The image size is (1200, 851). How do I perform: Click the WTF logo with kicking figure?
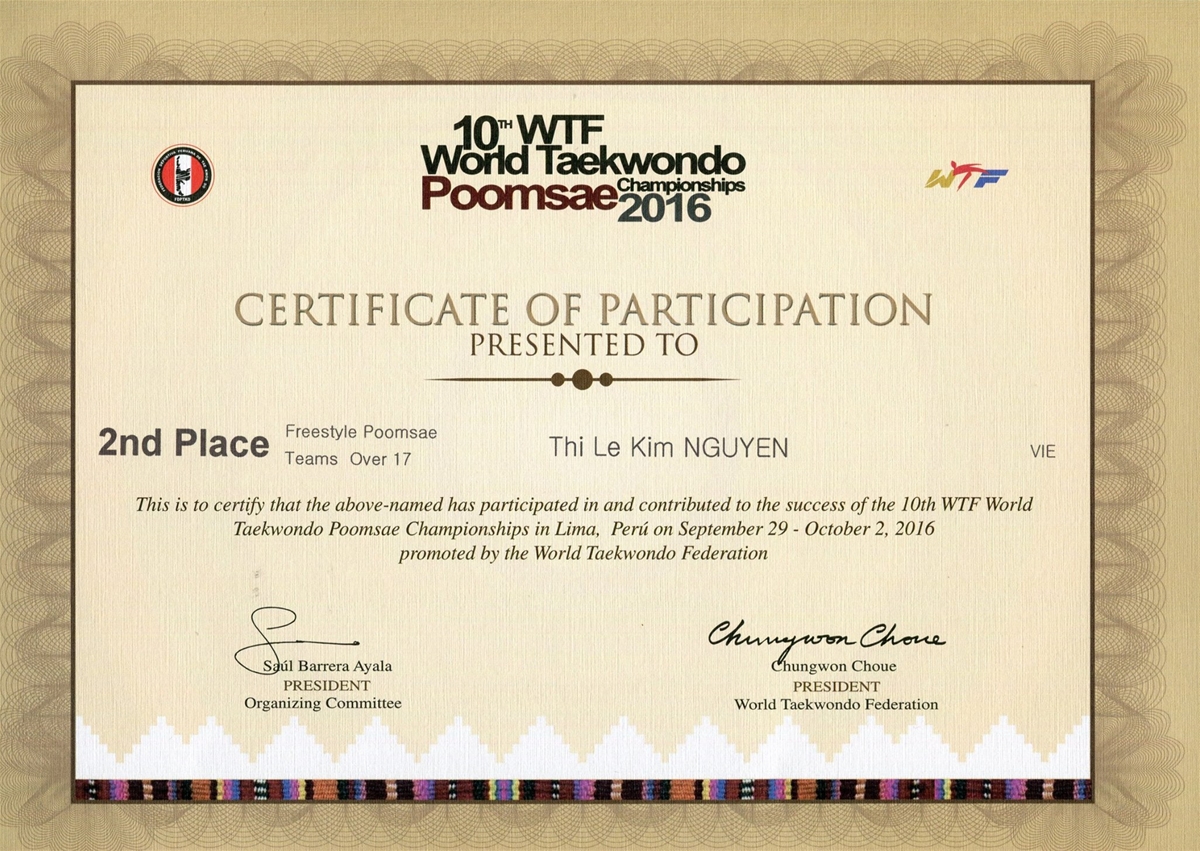point(965,176)
